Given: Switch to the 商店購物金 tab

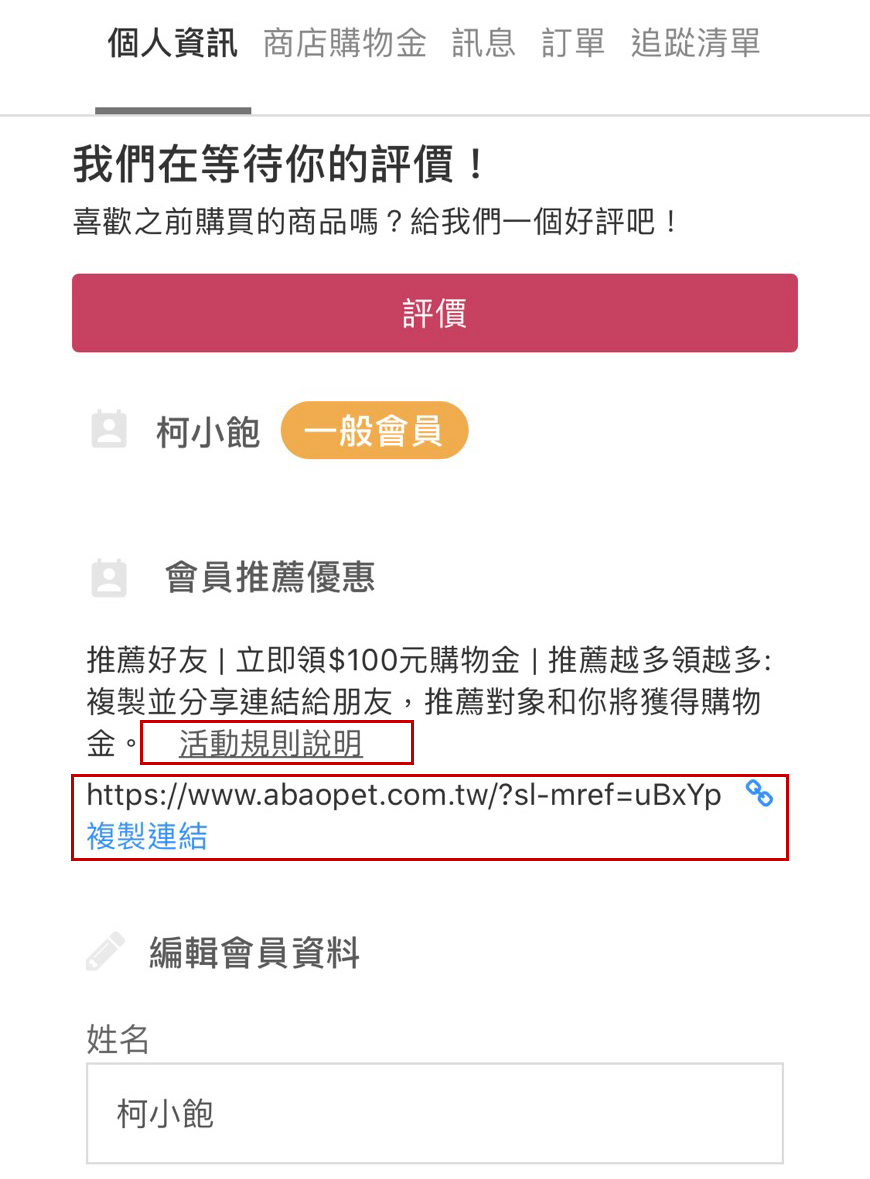Looking at the screenshot, I should 344,43.
